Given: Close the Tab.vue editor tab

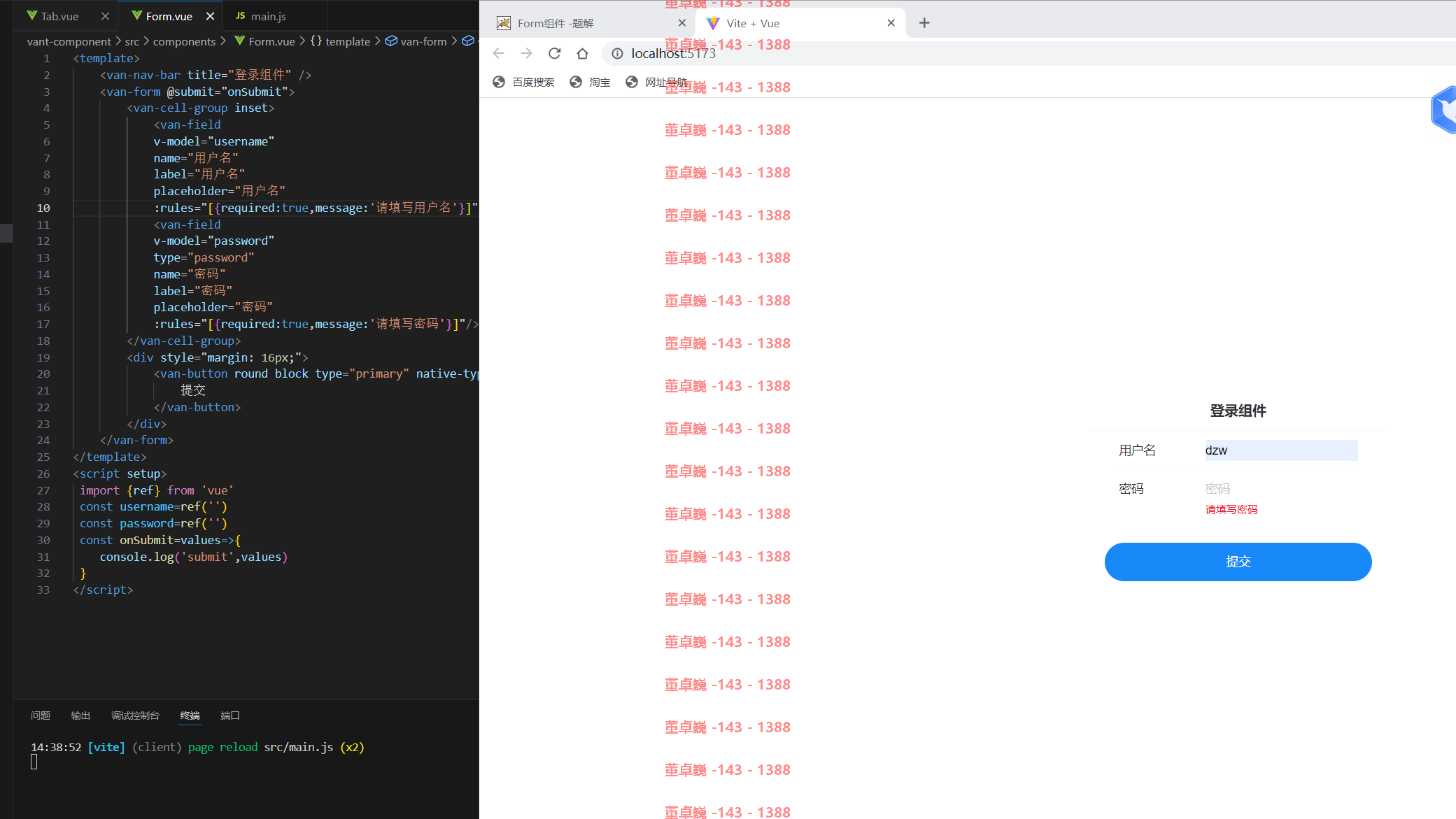Looking at the screenshot, I should point(105,16).
